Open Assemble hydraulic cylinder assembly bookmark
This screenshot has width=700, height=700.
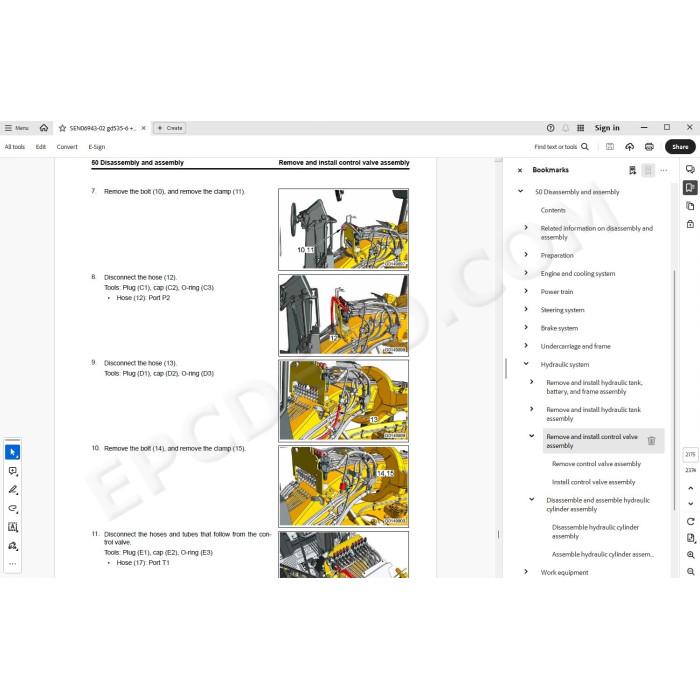click(603, 554)
